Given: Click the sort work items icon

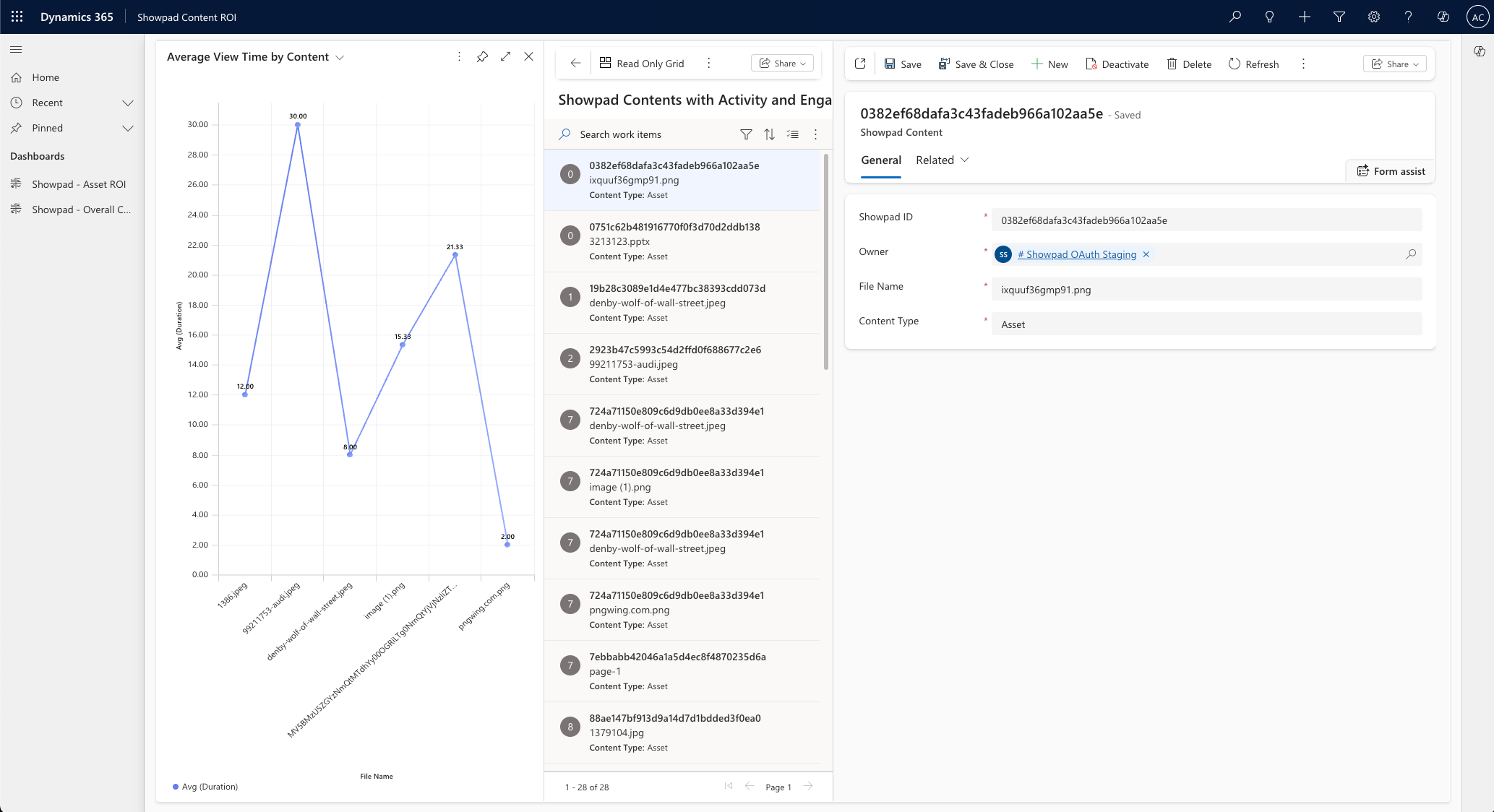Looking at the screenshot, I should coord(769,134).
